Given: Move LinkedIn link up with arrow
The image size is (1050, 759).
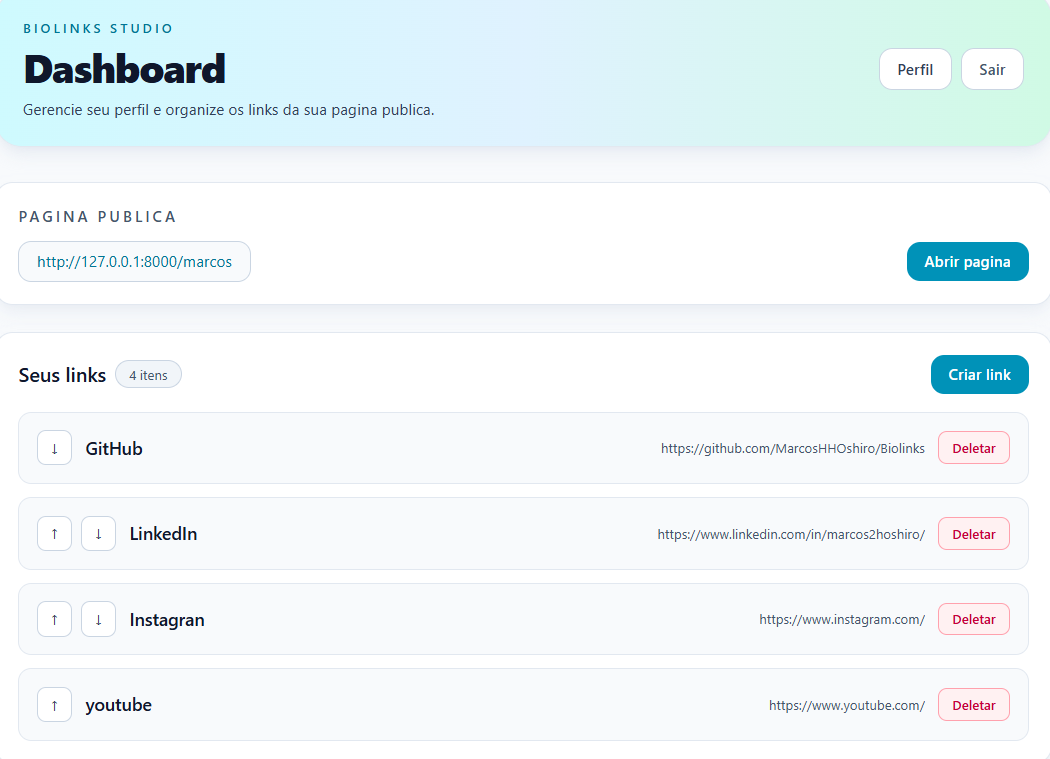Looking at the screenshot, I should point(54,534).
